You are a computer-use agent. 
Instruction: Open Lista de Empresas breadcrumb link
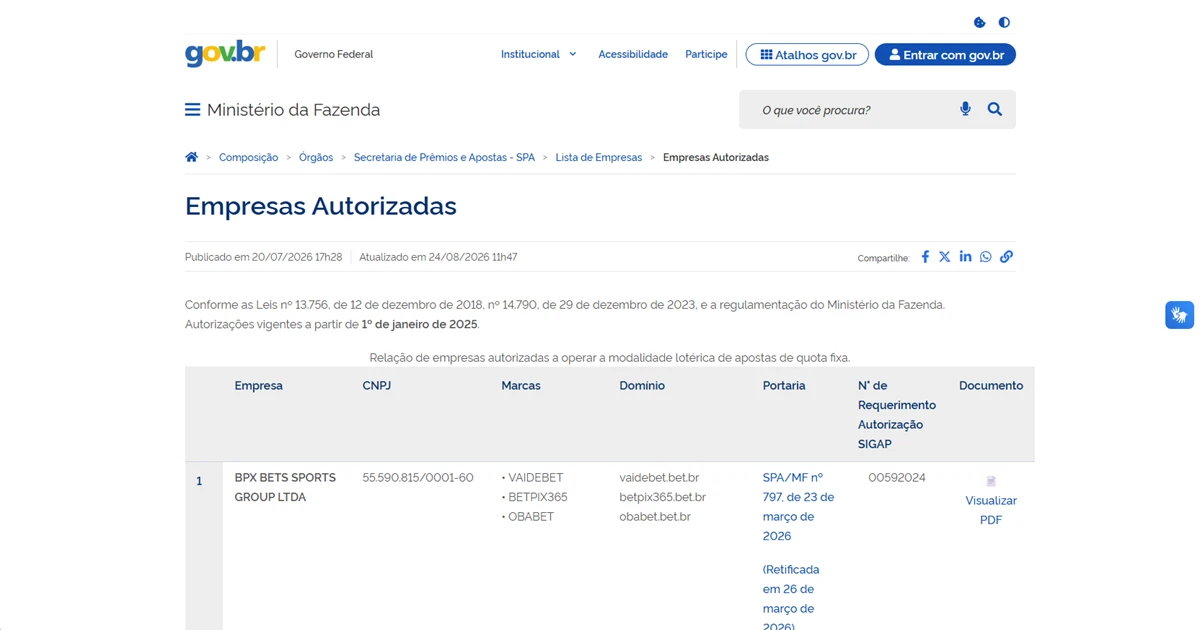599,157
